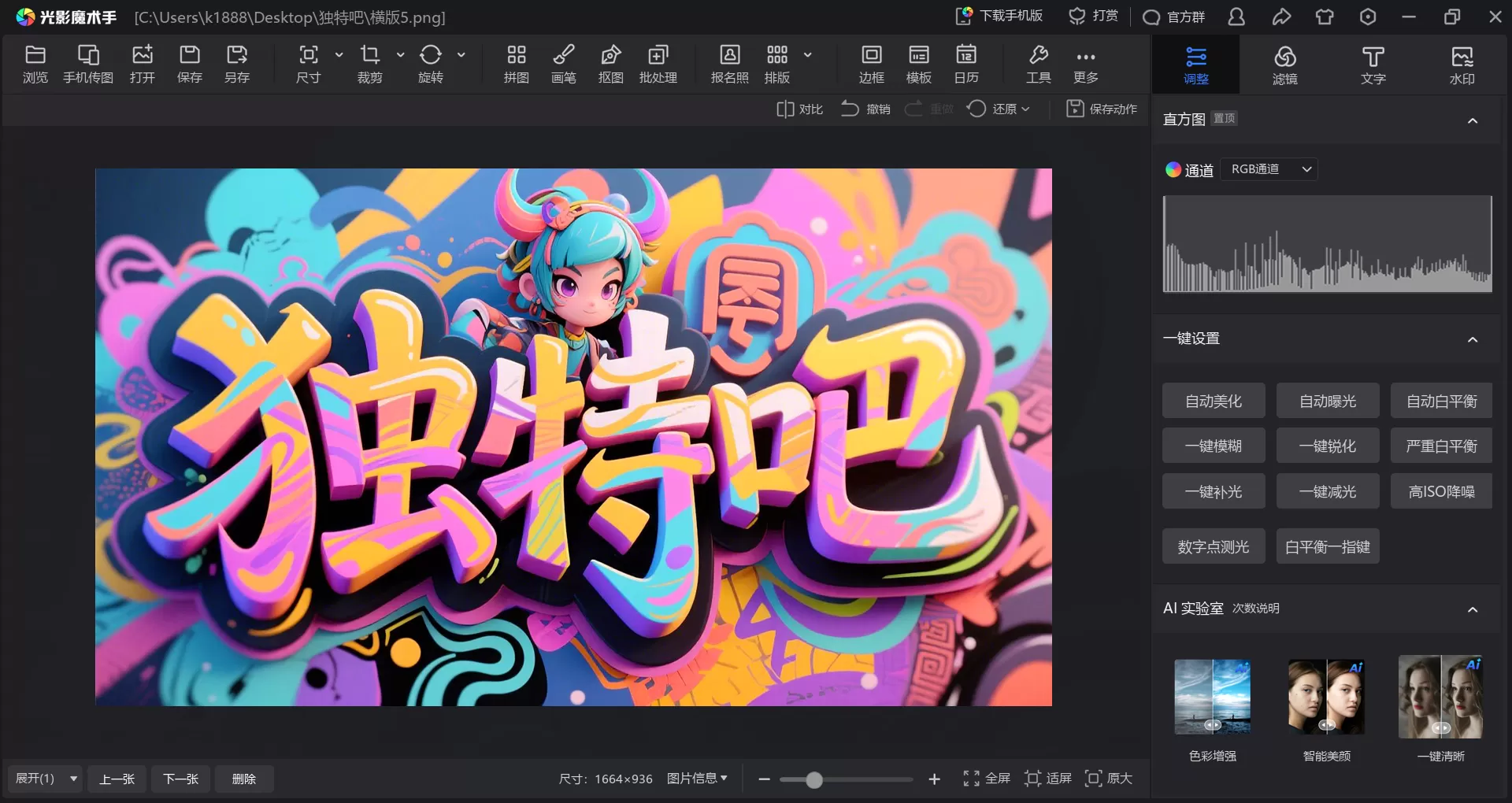Open the 边框 border tool

pos(871,63)
